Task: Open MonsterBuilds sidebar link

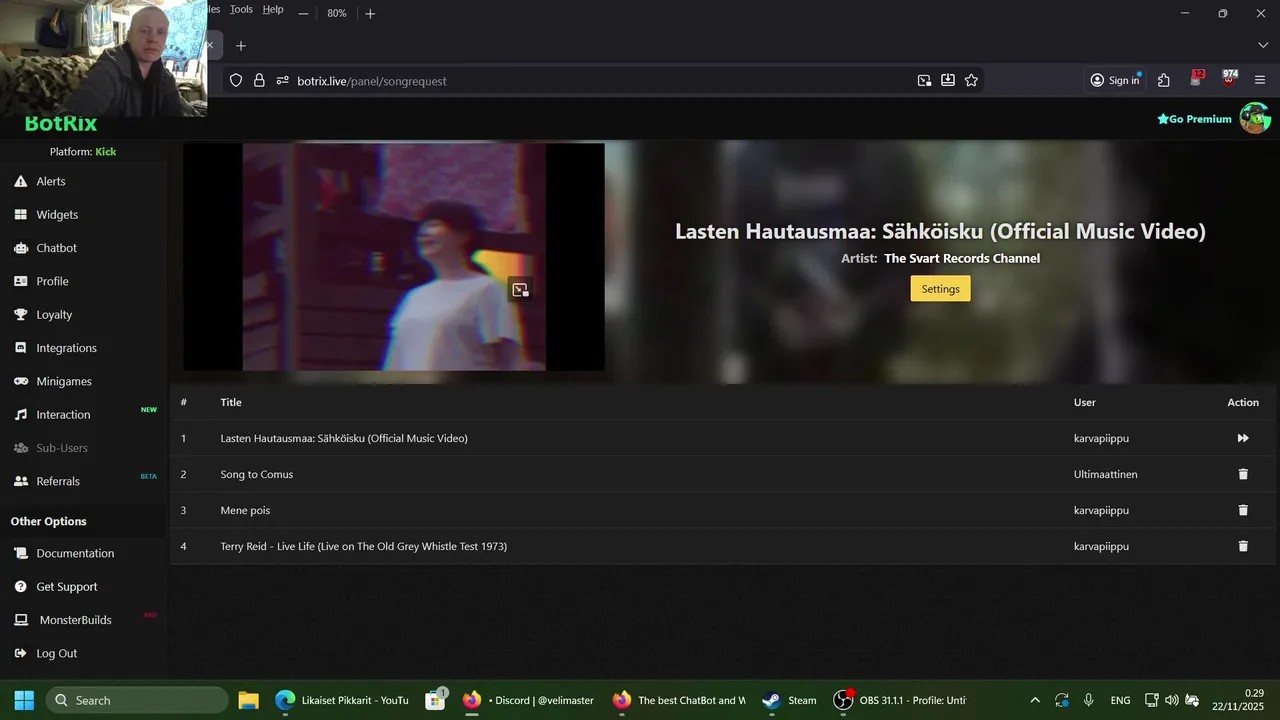Action: (x=75, y=620)
